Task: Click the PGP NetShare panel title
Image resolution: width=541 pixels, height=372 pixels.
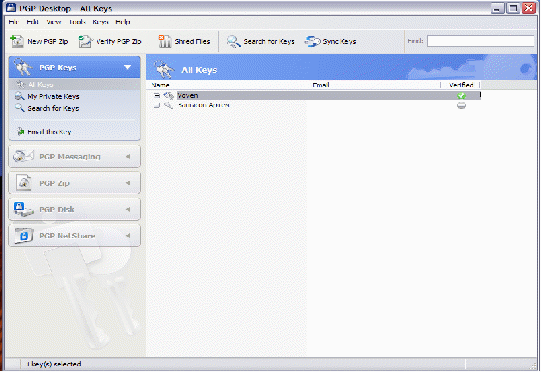Action: pyautogui.click(x=67, y=236)
